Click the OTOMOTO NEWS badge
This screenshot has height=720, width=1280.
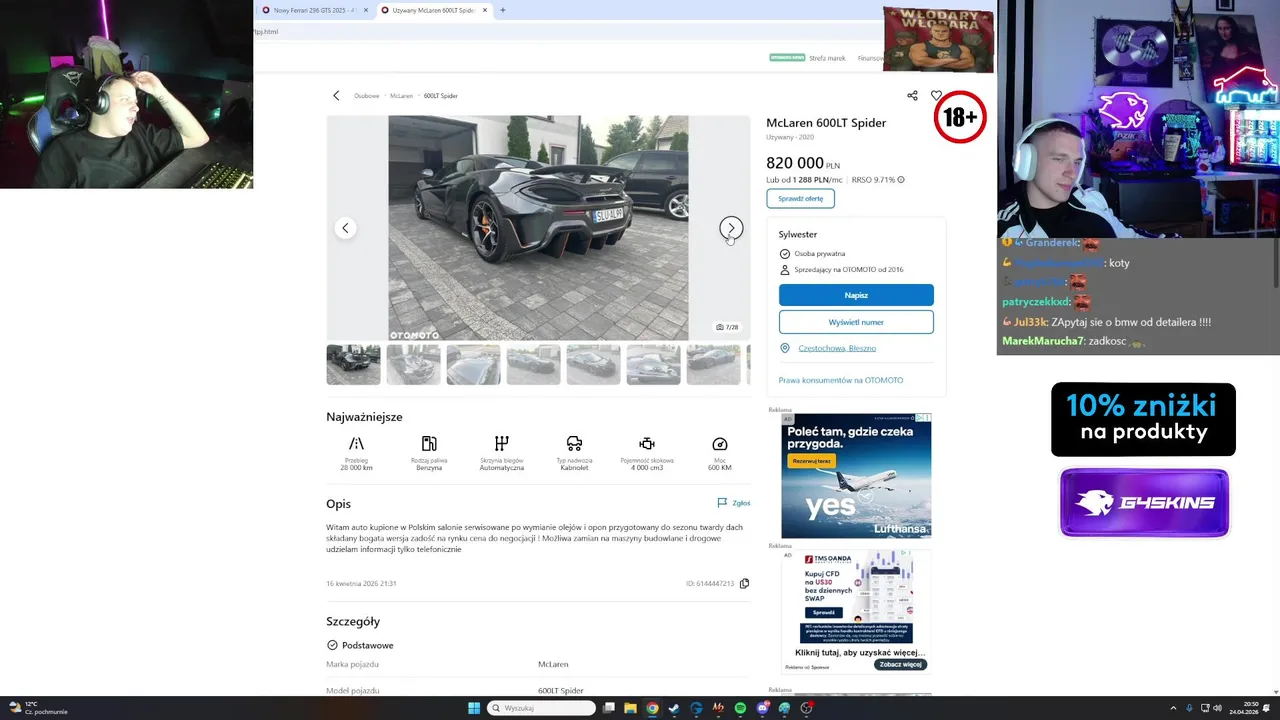click(787, 58)
